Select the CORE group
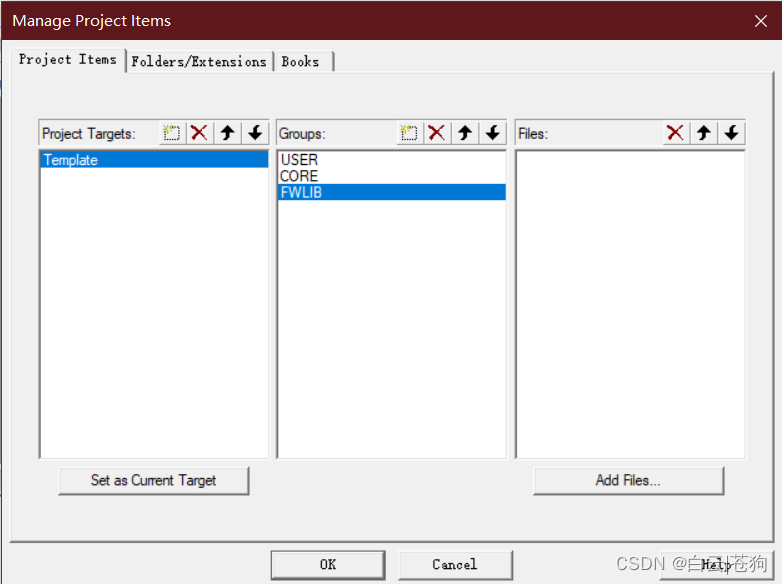This screenshot has width=782, height=584. (x=391, y=176)
